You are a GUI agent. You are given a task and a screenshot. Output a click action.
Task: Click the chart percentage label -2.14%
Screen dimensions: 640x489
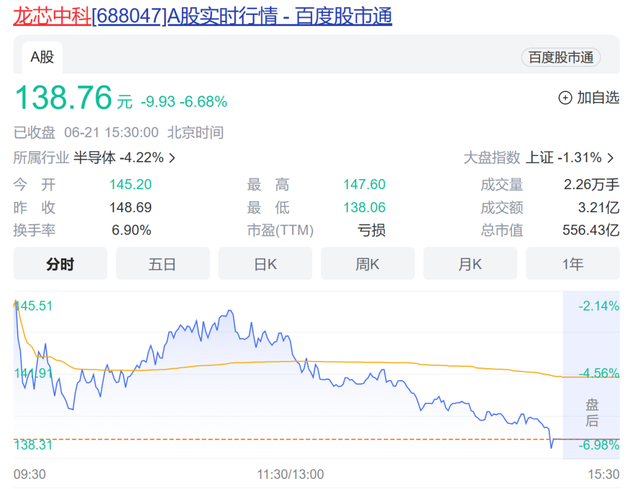click(x=599, y=306)
